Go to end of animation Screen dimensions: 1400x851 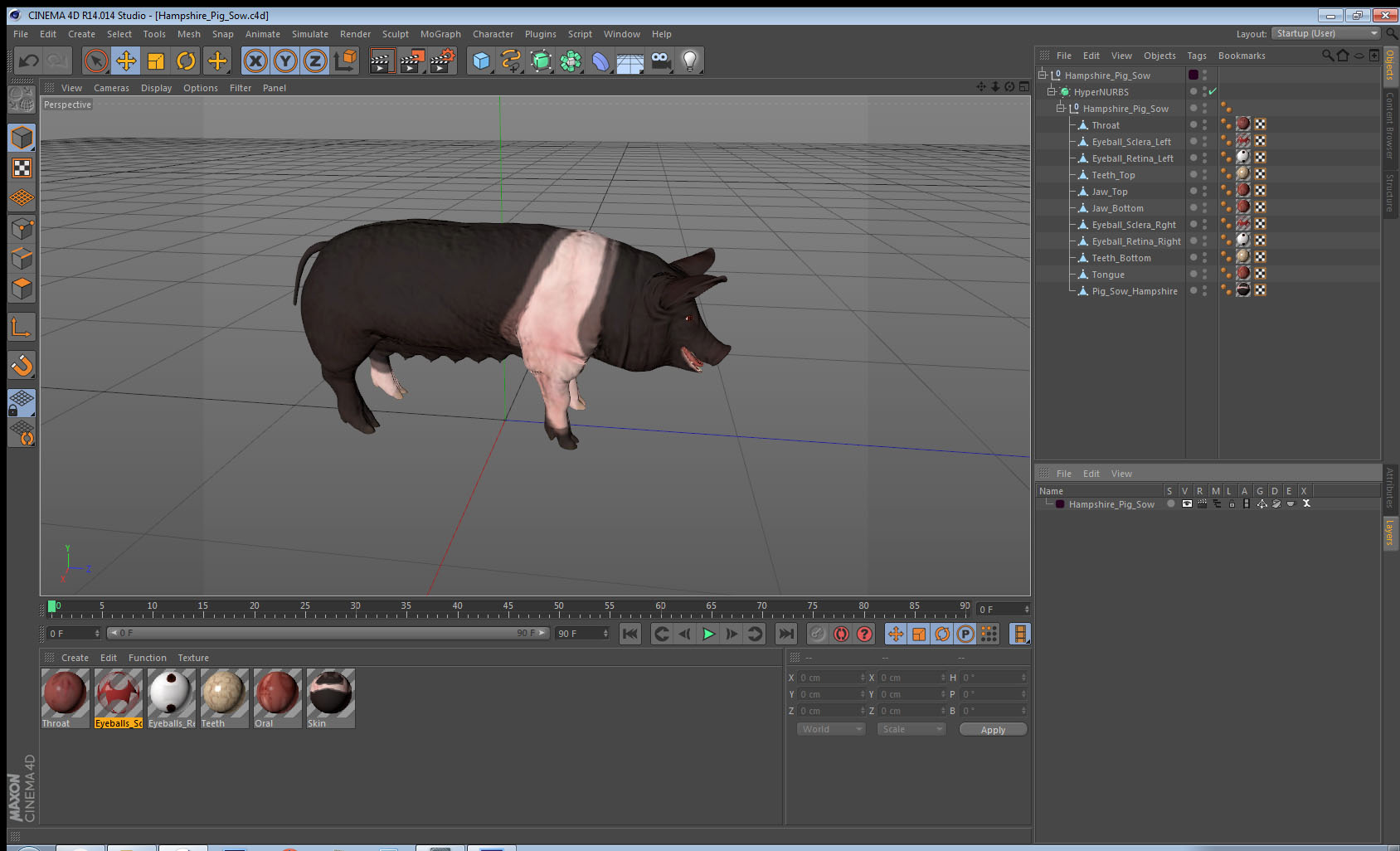click(785, 634)
